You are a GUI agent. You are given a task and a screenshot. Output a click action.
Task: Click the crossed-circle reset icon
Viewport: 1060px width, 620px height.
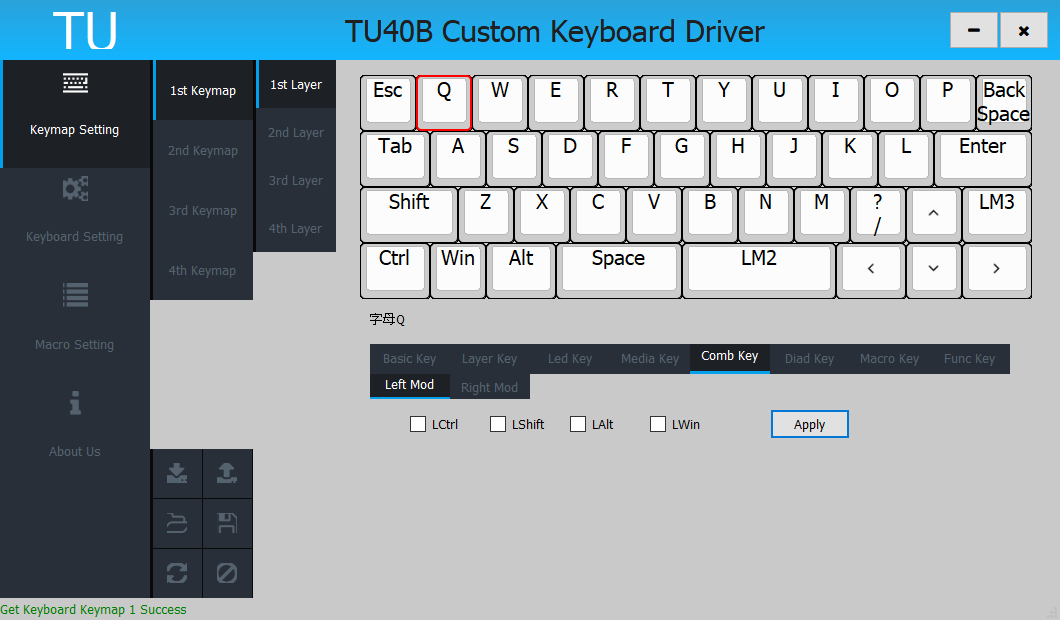coord(226,573)
